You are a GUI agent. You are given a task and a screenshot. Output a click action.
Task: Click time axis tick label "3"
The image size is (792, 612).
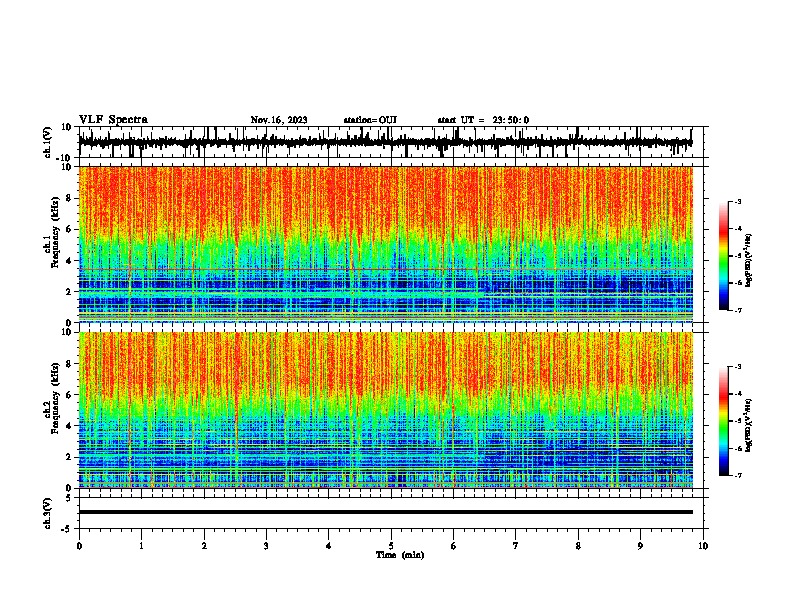pos(266,546)
